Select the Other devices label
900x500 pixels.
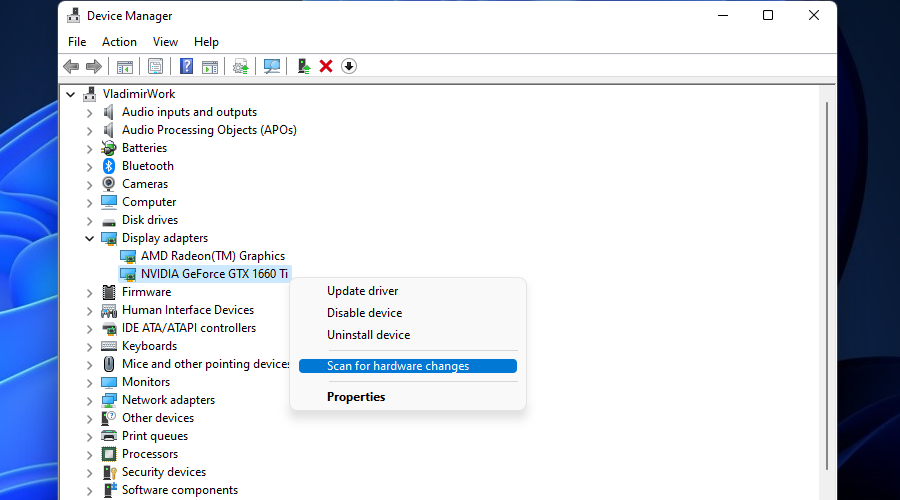pos(158,418)
